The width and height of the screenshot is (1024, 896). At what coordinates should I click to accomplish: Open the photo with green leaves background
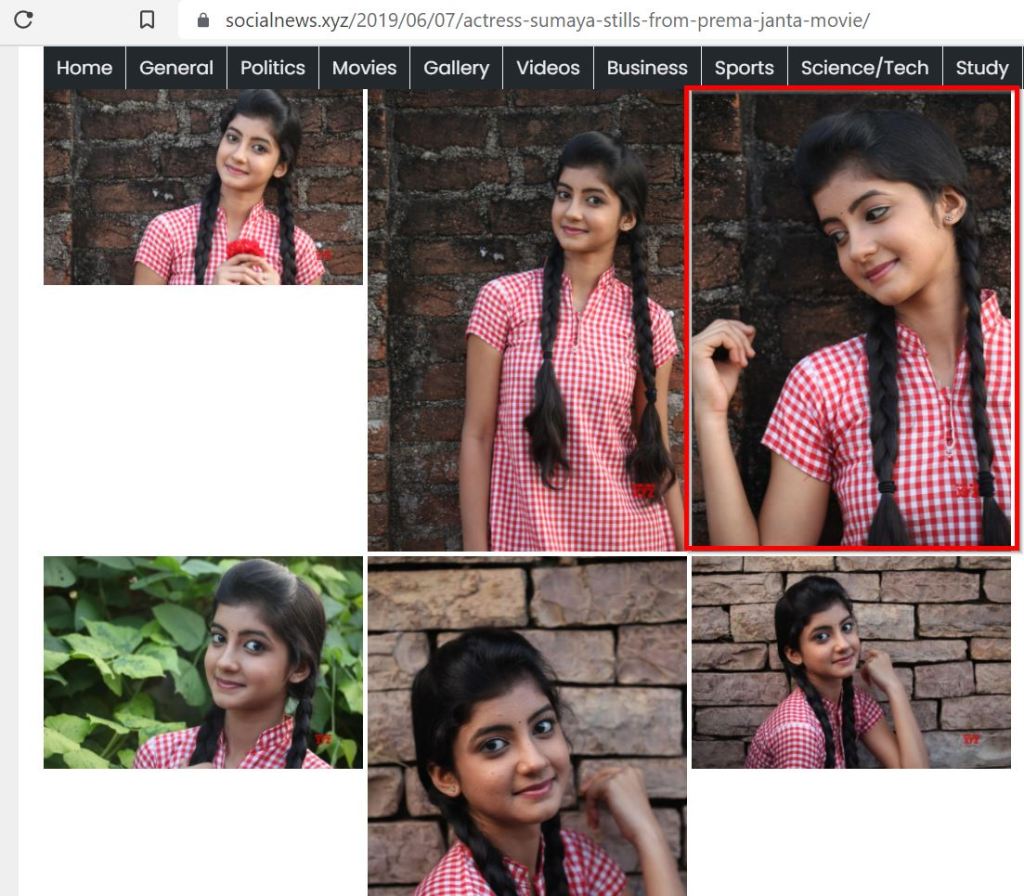click(203, 662)
